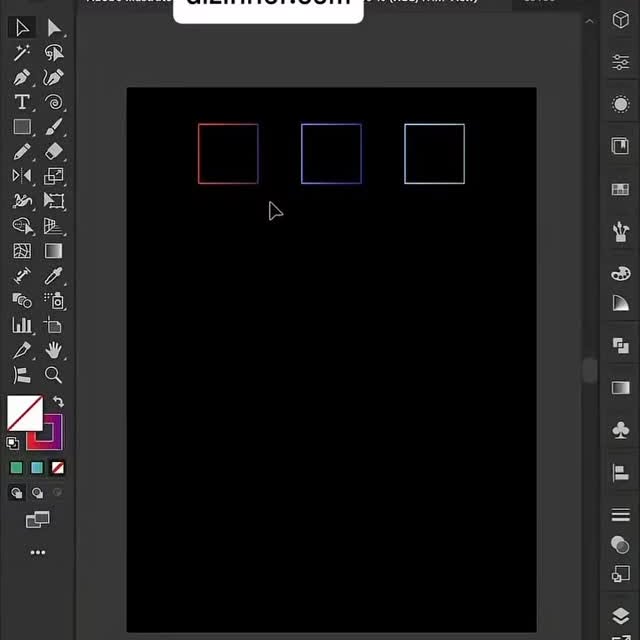This screenshot has height=640, width=640.
Task: Enable Draw Behind mode
Action: [38, 493]
